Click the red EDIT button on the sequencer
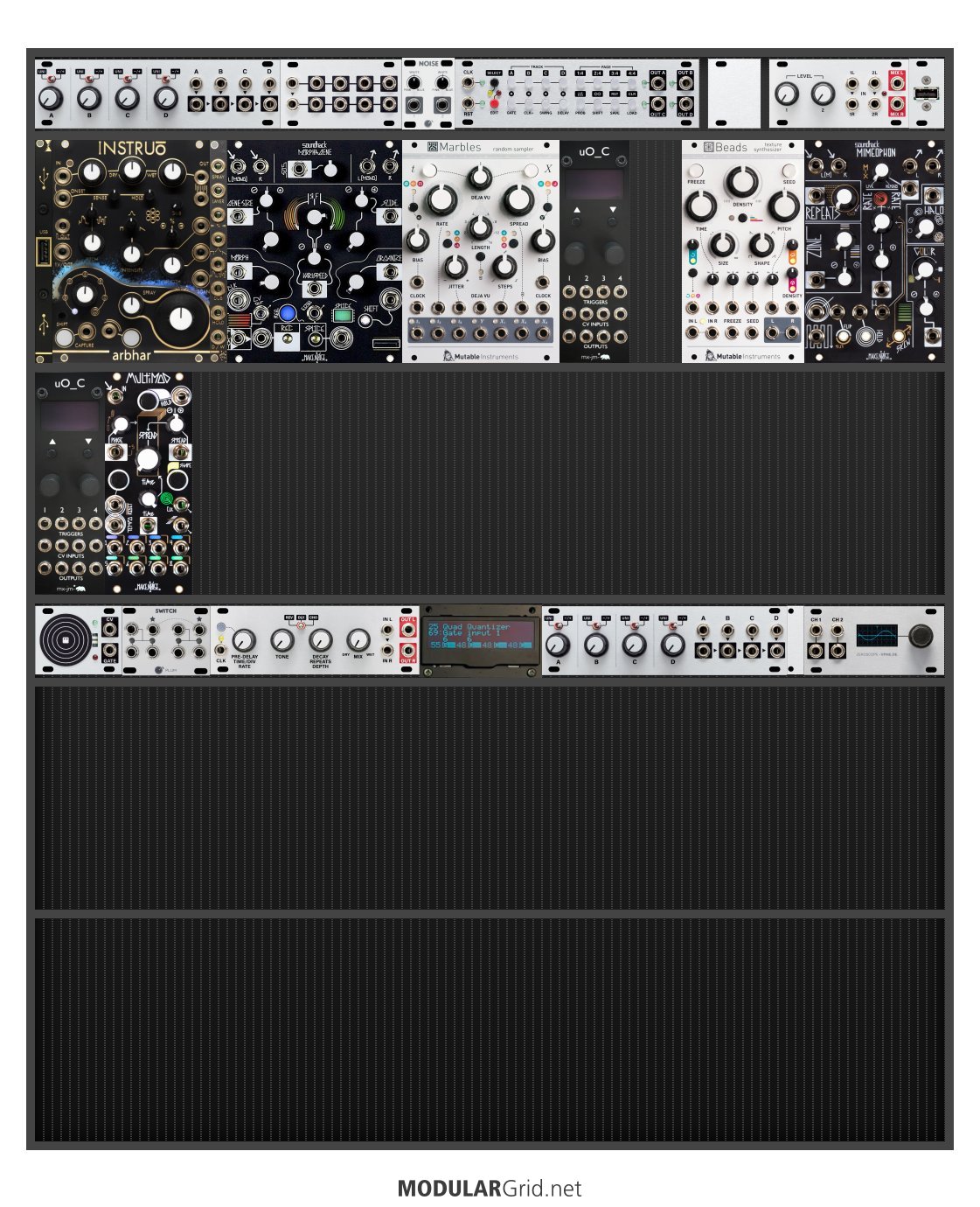This screenshot has width=980, height=1207. point(494,104)
